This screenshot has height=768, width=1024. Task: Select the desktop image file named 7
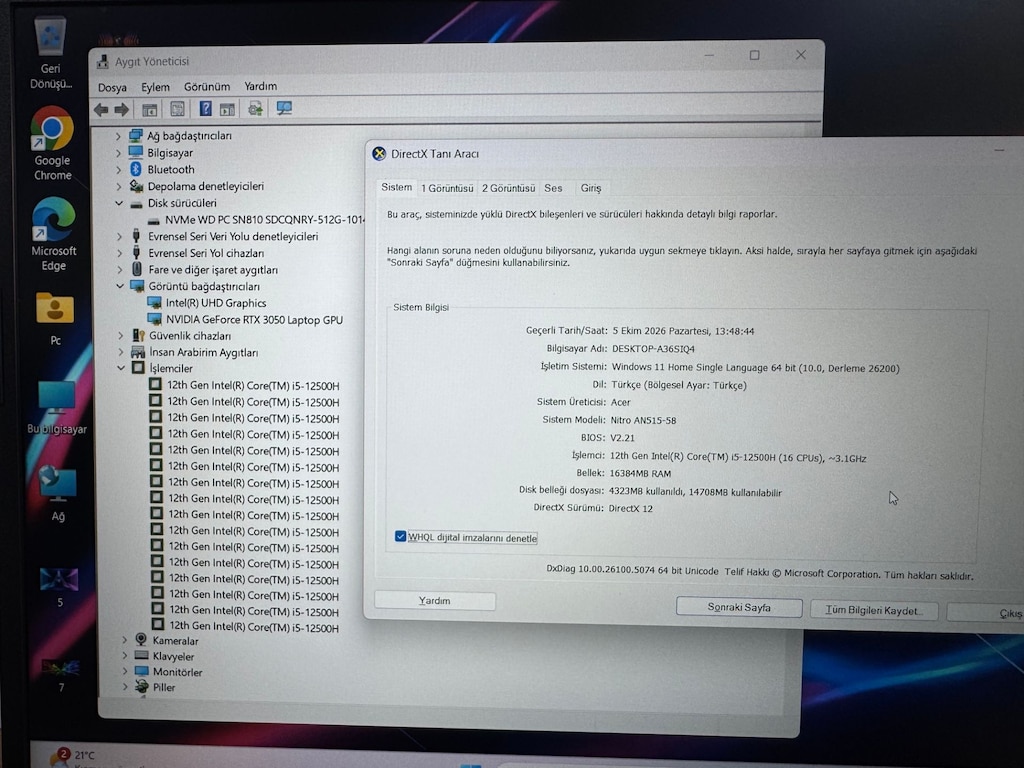(x=61, y=675)
